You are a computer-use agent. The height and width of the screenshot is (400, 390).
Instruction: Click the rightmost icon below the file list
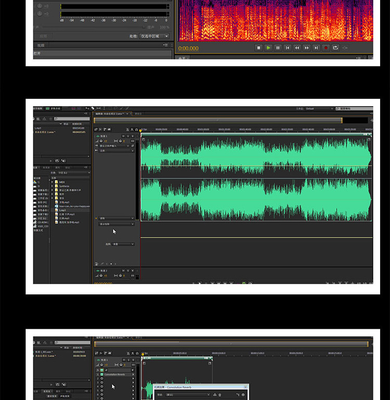[x=63, y=161]
